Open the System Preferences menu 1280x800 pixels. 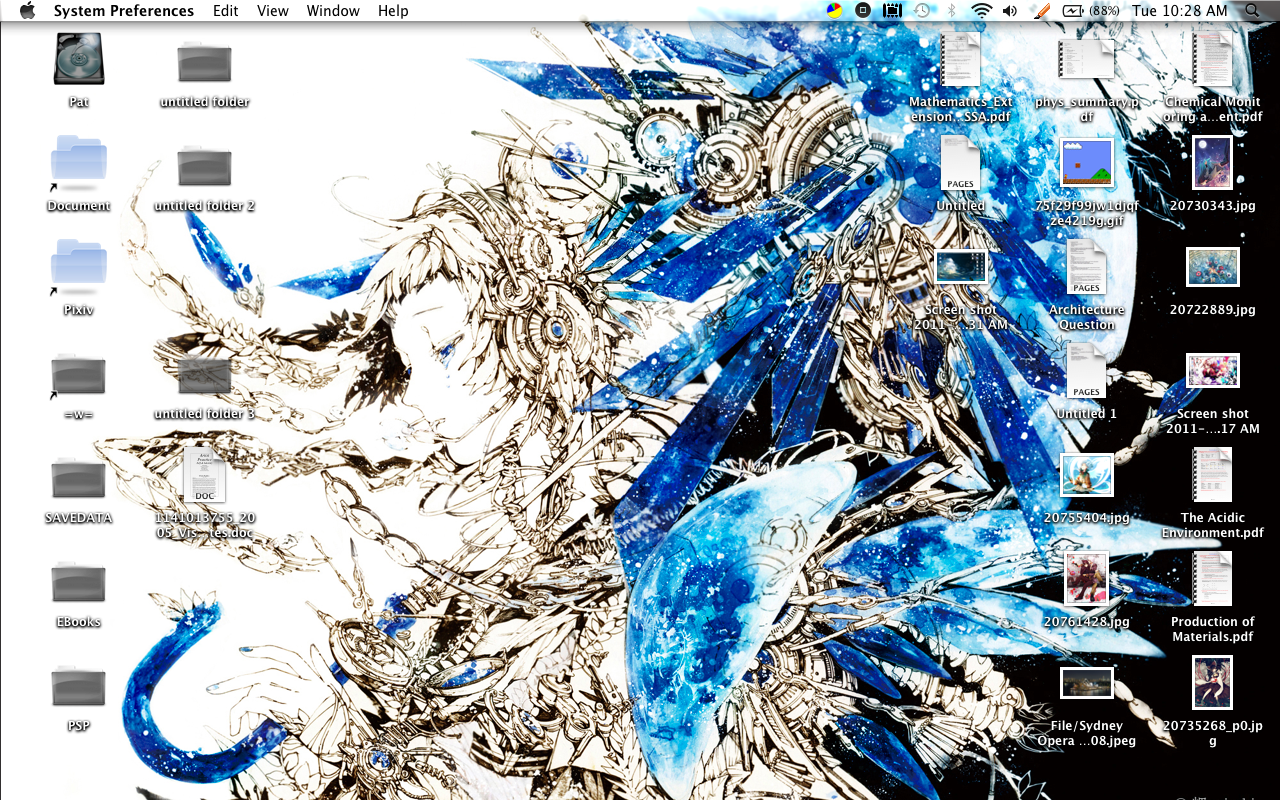click(124, 11)
